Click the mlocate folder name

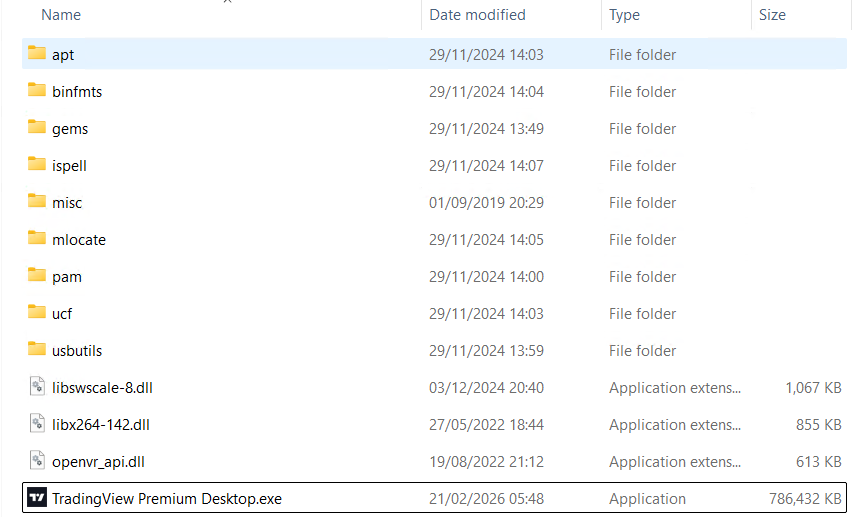click(x=79, y=240)
